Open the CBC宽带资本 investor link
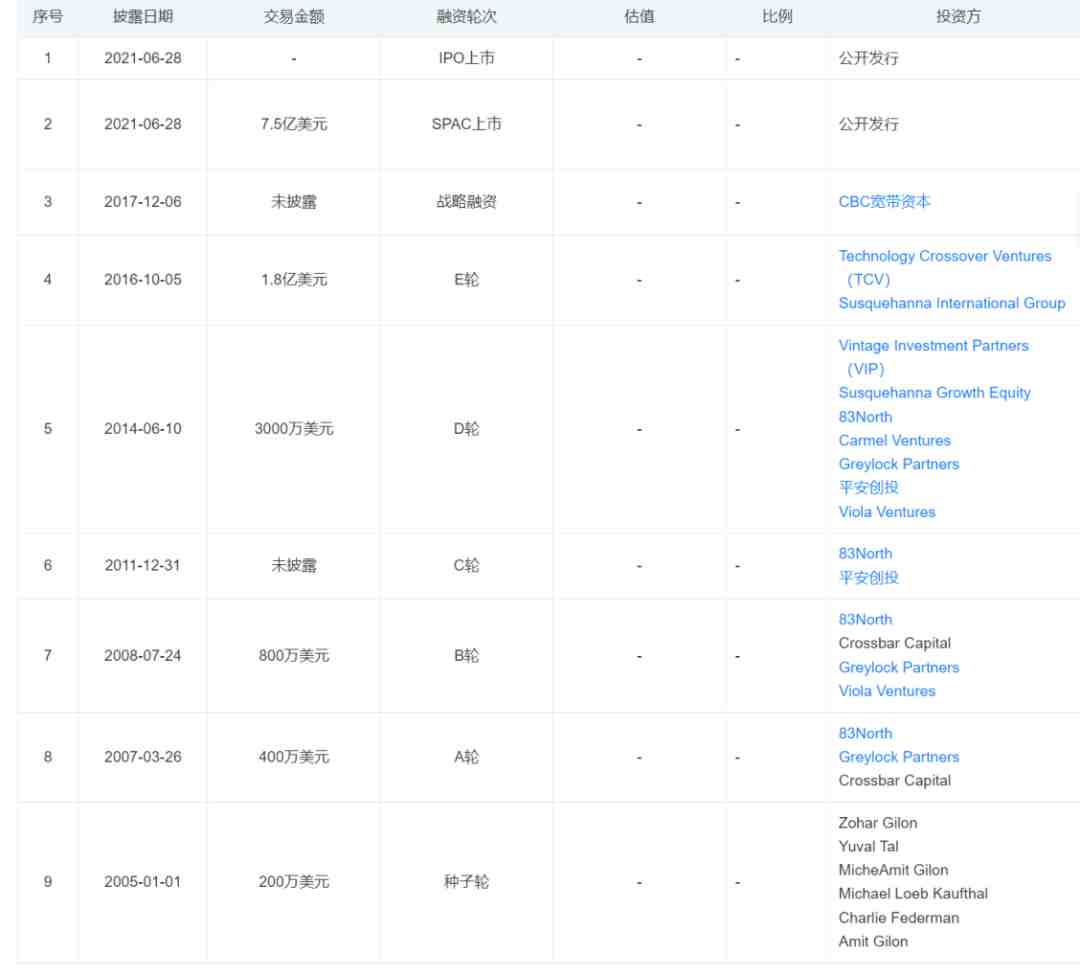This screenshot has height=975, width=1080. pos(884,202)
